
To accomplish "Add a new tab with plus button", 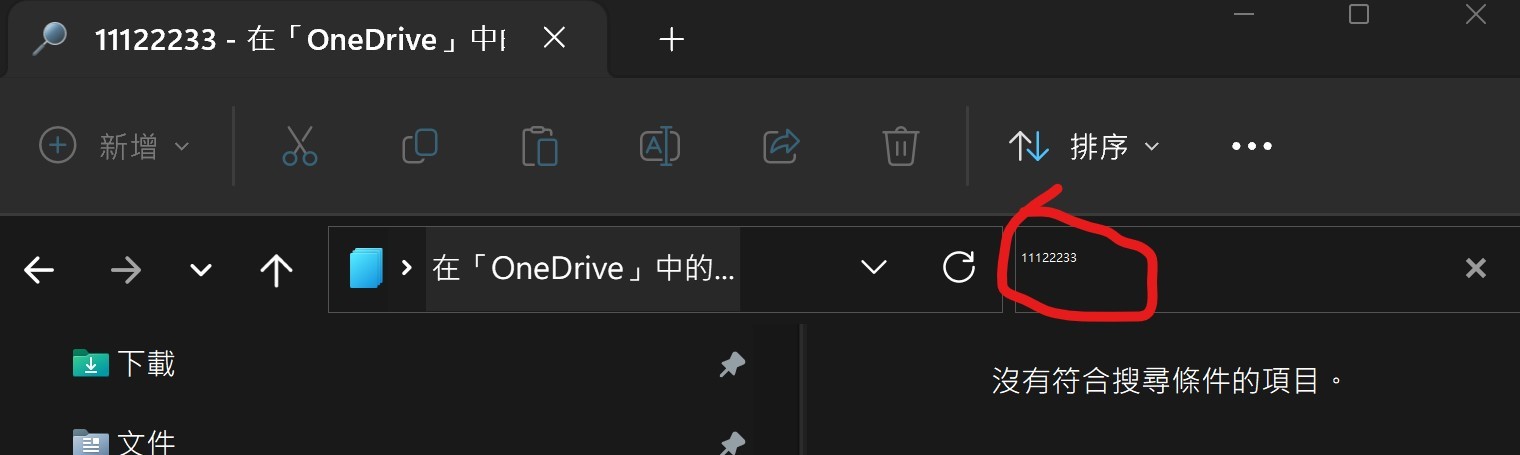I will 672,40.
